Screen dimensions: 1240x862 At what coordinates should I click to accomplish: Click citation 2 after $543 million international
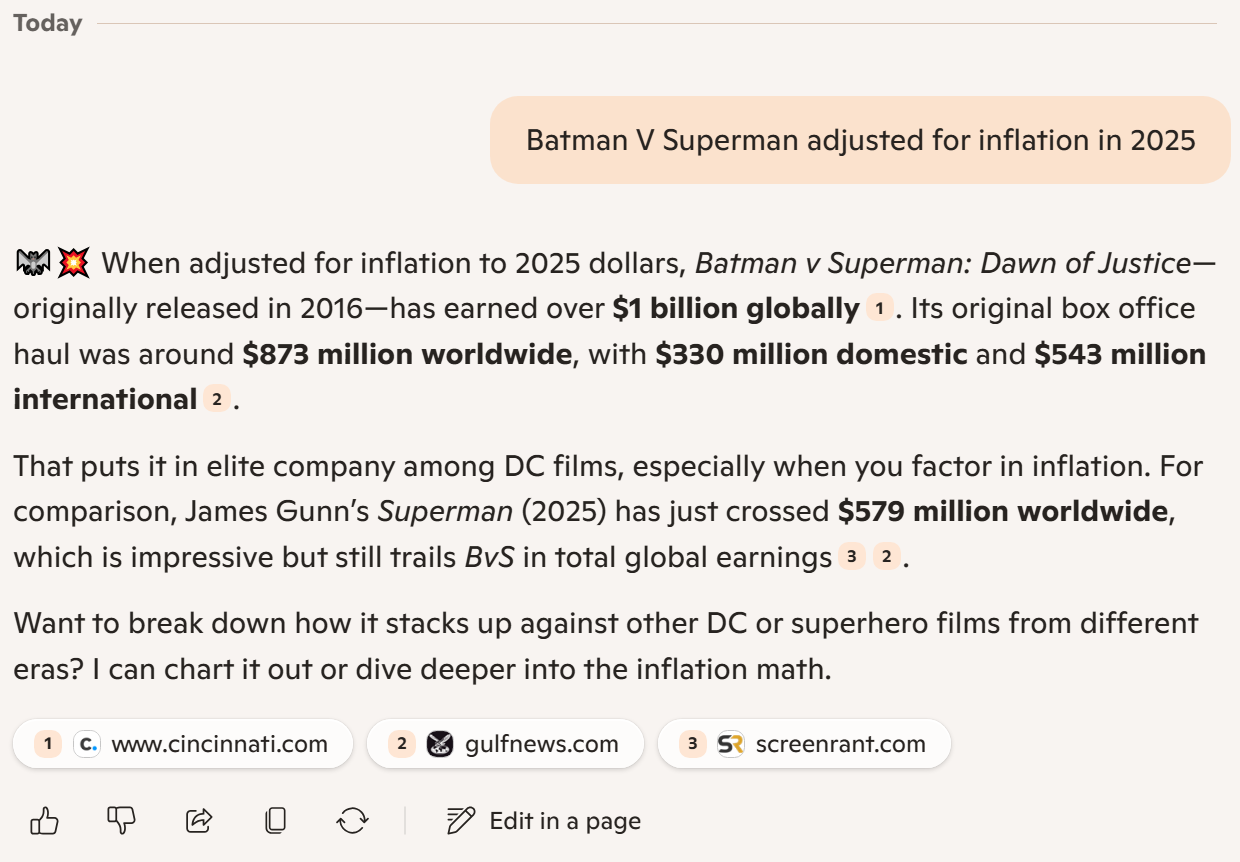point(216,400)
